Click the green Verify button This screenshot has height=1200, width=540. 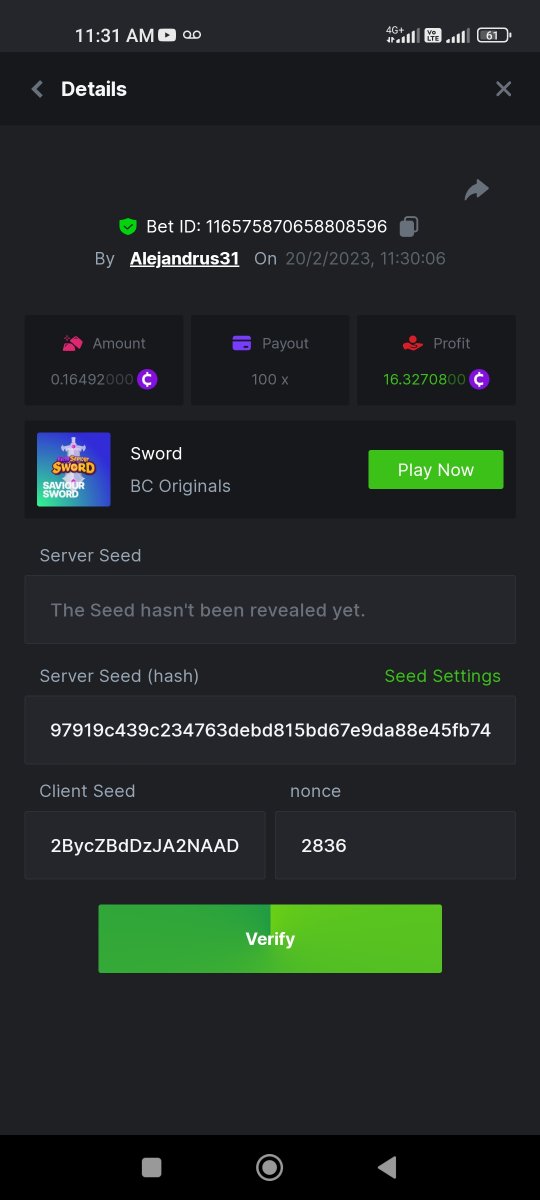coord(270,939)
